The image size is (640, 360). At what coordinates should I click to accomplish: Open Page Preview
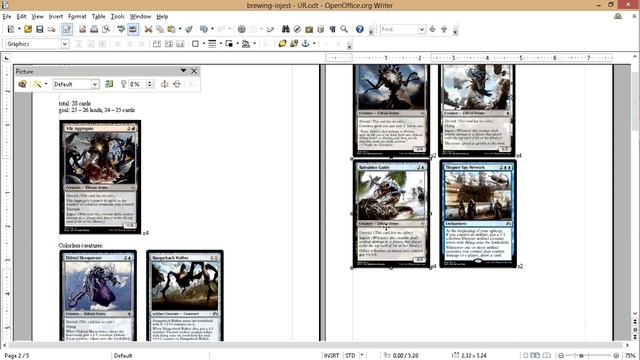(x=106, y=29)
